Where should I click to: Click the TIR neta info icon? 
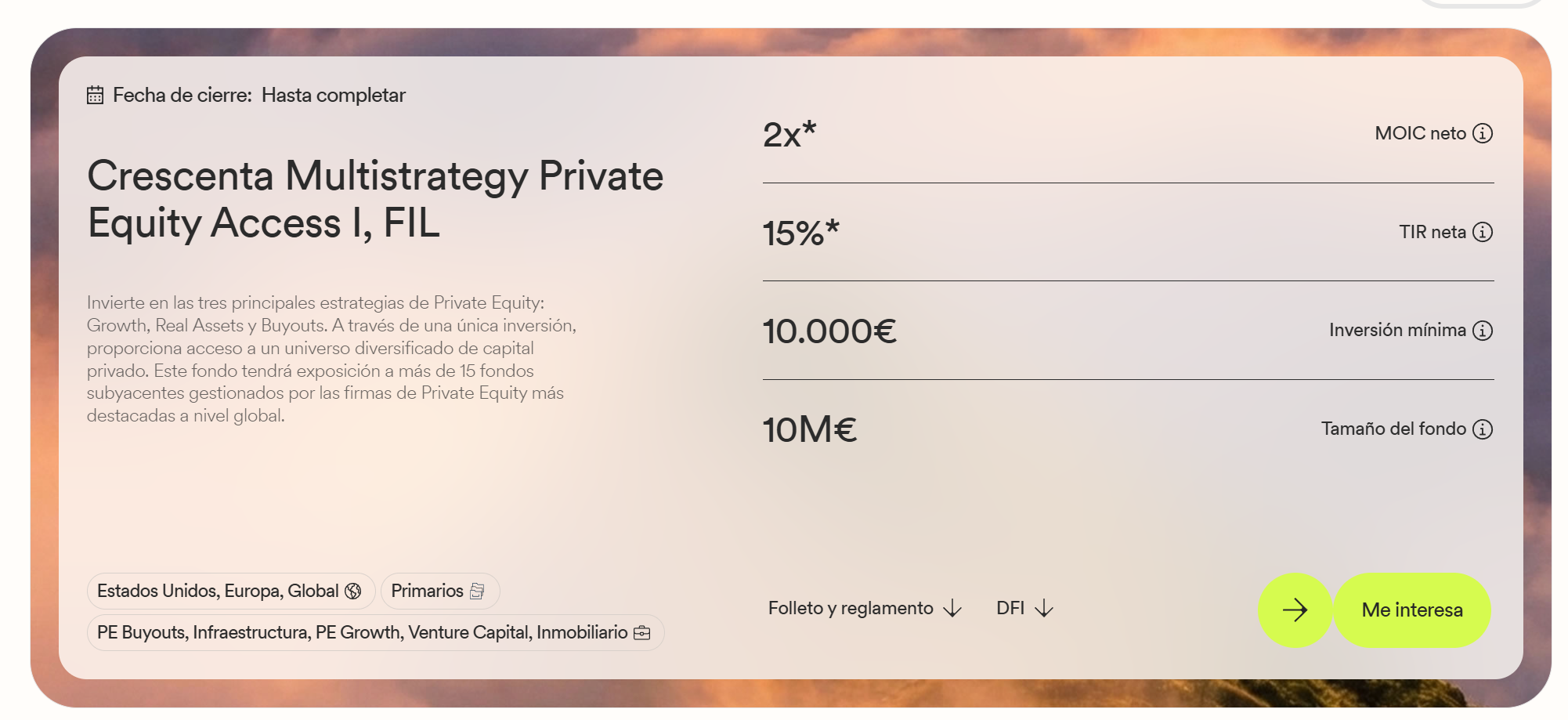(1482, 232)
